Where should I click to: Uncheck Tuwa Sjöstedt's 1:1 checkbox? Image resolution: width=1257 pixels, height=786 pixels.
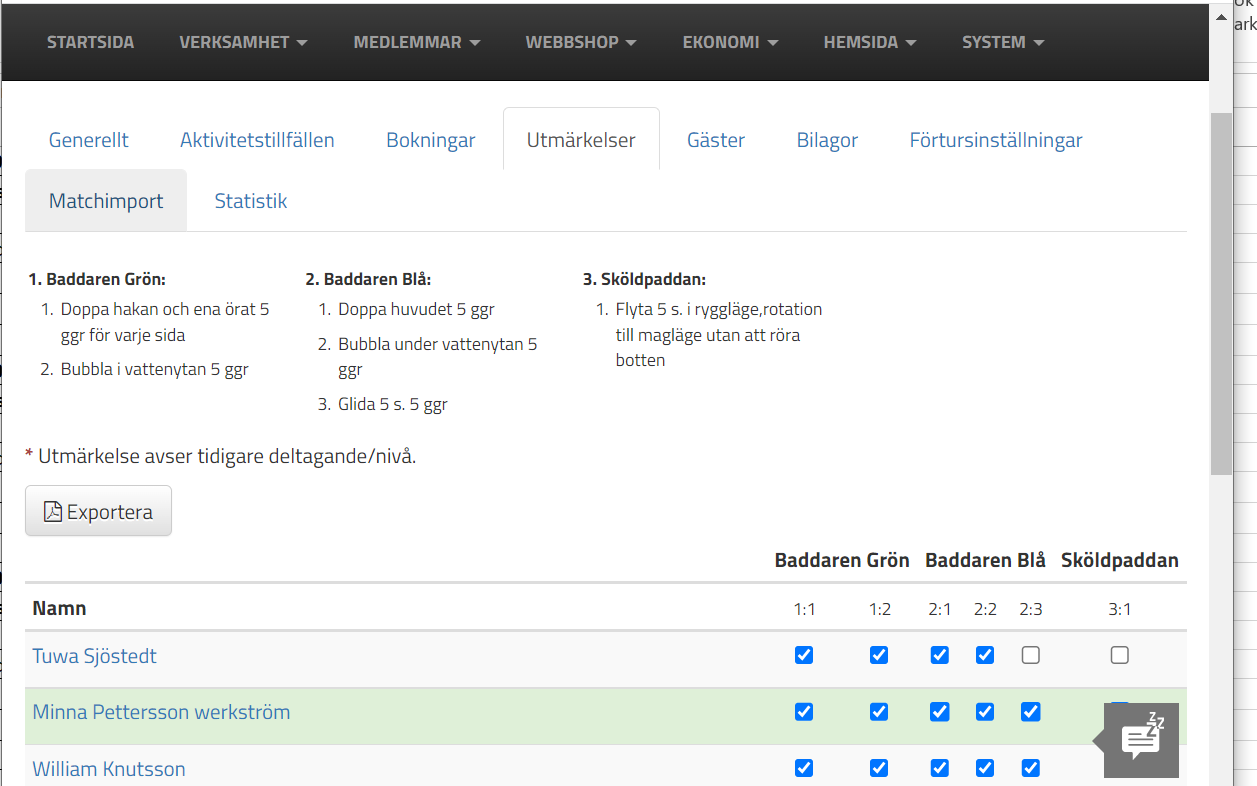pyautogui.click(x=804, y=655)
